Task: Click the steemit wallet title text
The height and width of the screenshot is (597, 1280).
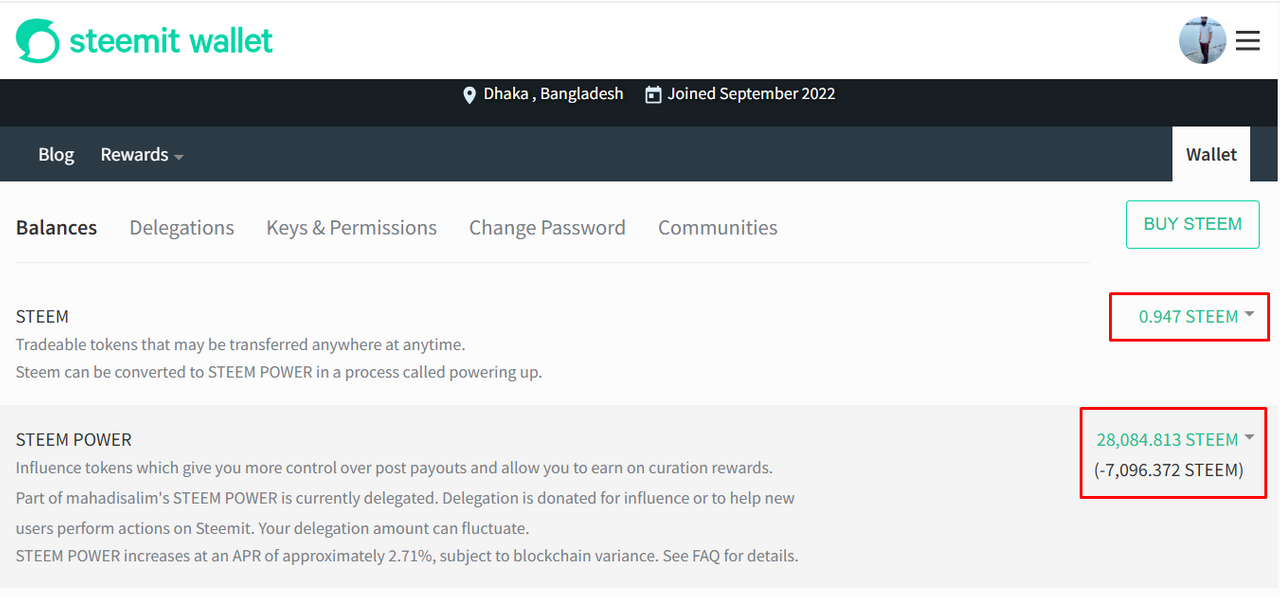Action: tap(171, 41)
